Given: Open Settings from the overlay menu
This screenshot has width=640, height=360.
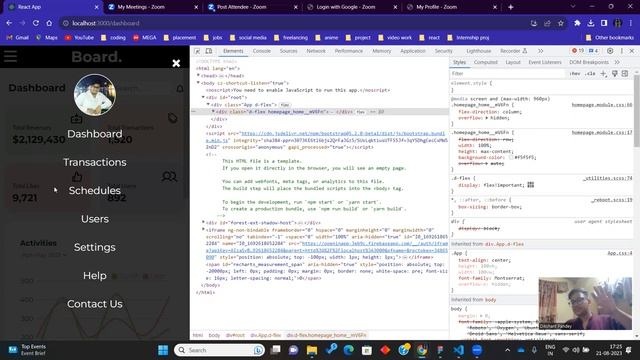Looking at the screenshot, I should (95, 247).
